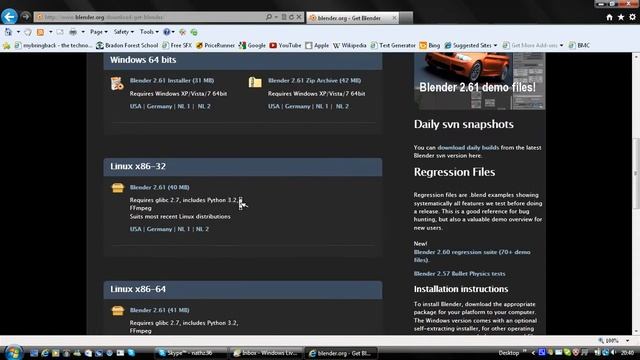Click Linux x86-64 package box icon
Image resolution: width=640 pixels, height=360 pixels.
[118, 311]
